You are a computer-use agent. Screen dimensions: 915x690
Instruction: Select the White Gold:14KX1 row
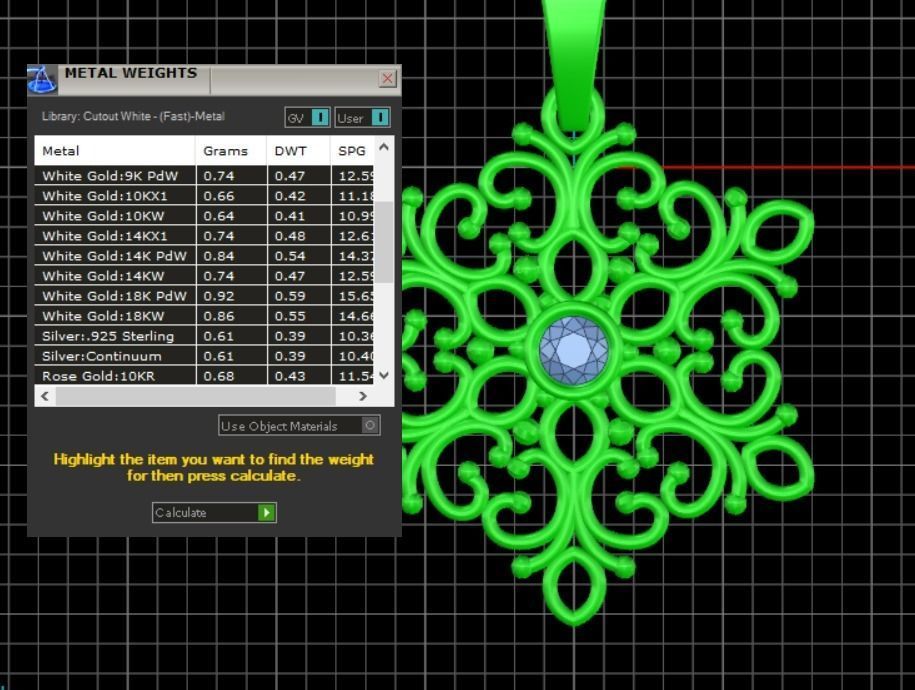(x=204, y=236)
